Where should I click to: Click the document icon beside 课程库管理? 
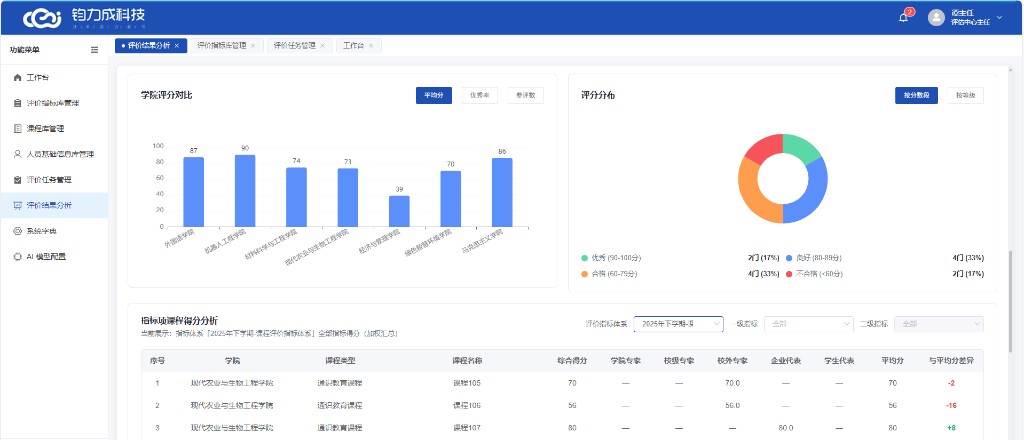tap(18, 129)
